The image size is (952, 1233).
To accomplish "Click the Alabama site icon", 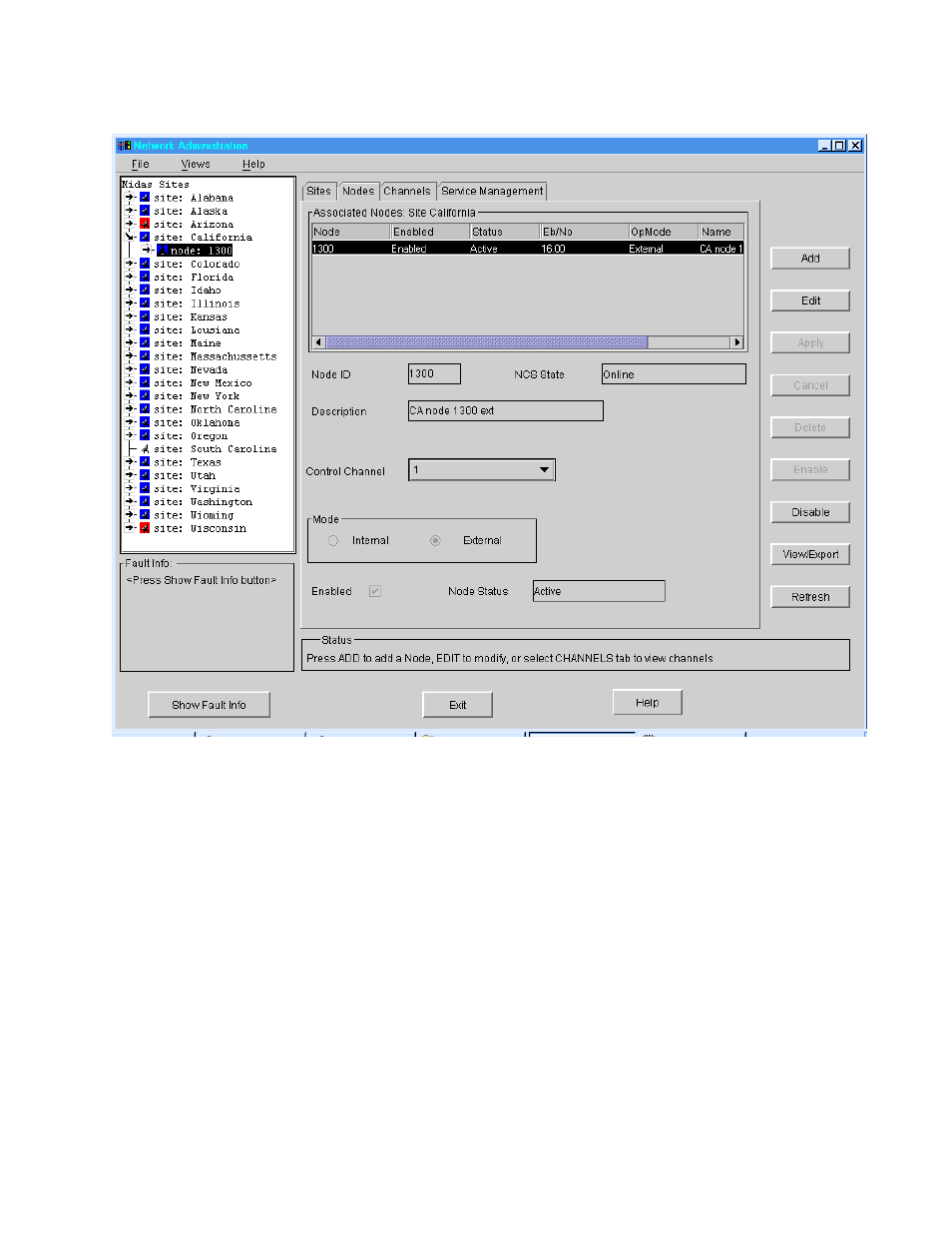I will (145, 198).
